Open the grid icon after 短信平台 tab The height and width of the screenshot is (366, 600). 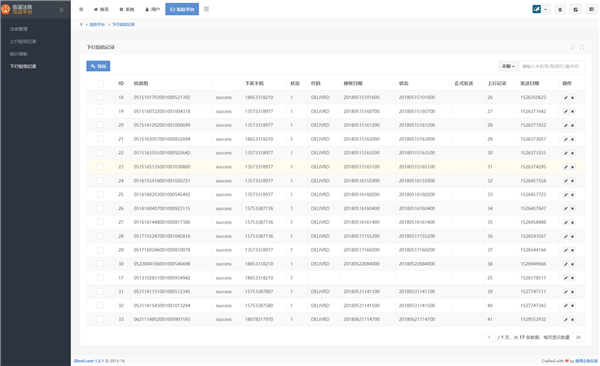click(207, 9)
